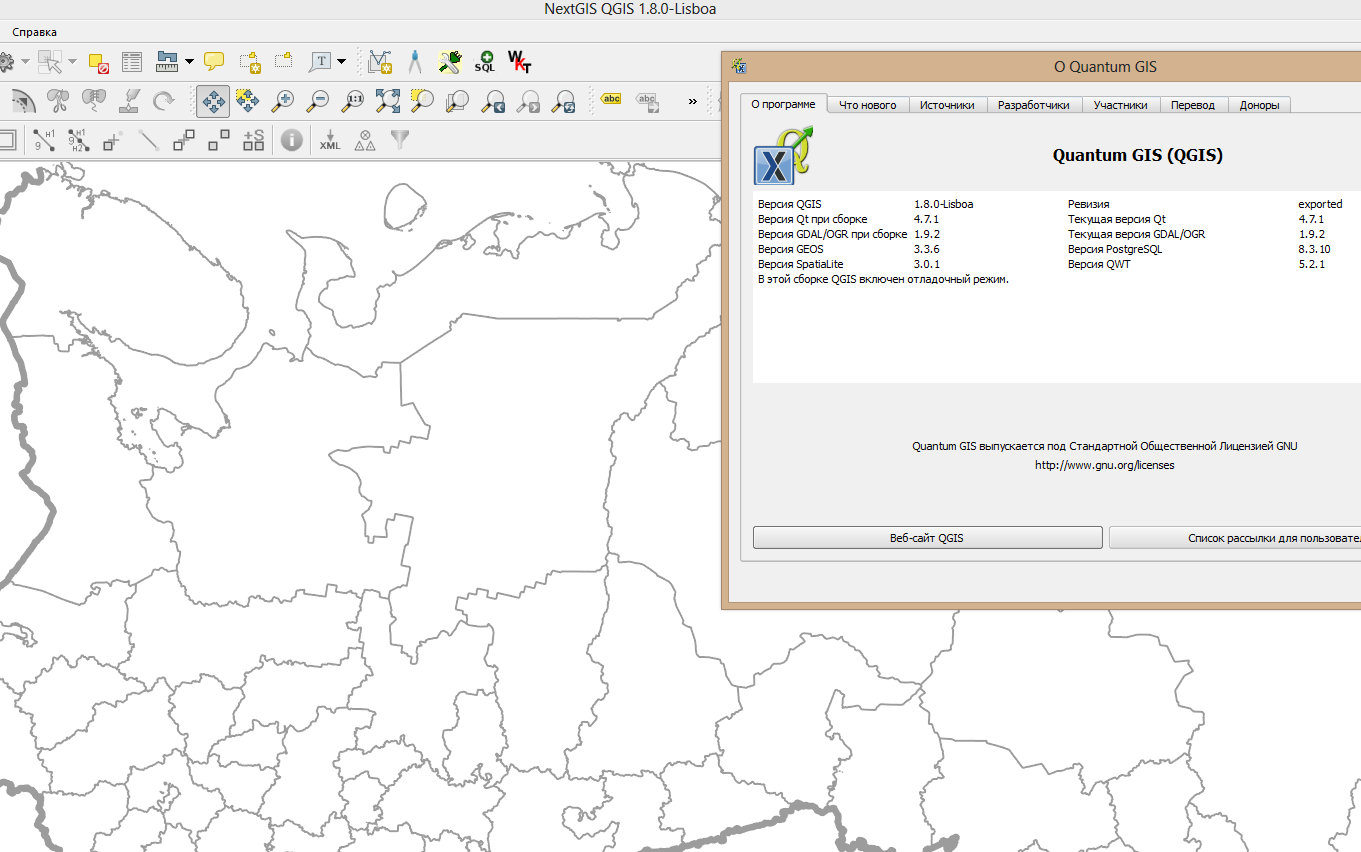This screenshot has height=852, width=1361.
Task: Click the gray funnel filter icon
Action: 400,140
